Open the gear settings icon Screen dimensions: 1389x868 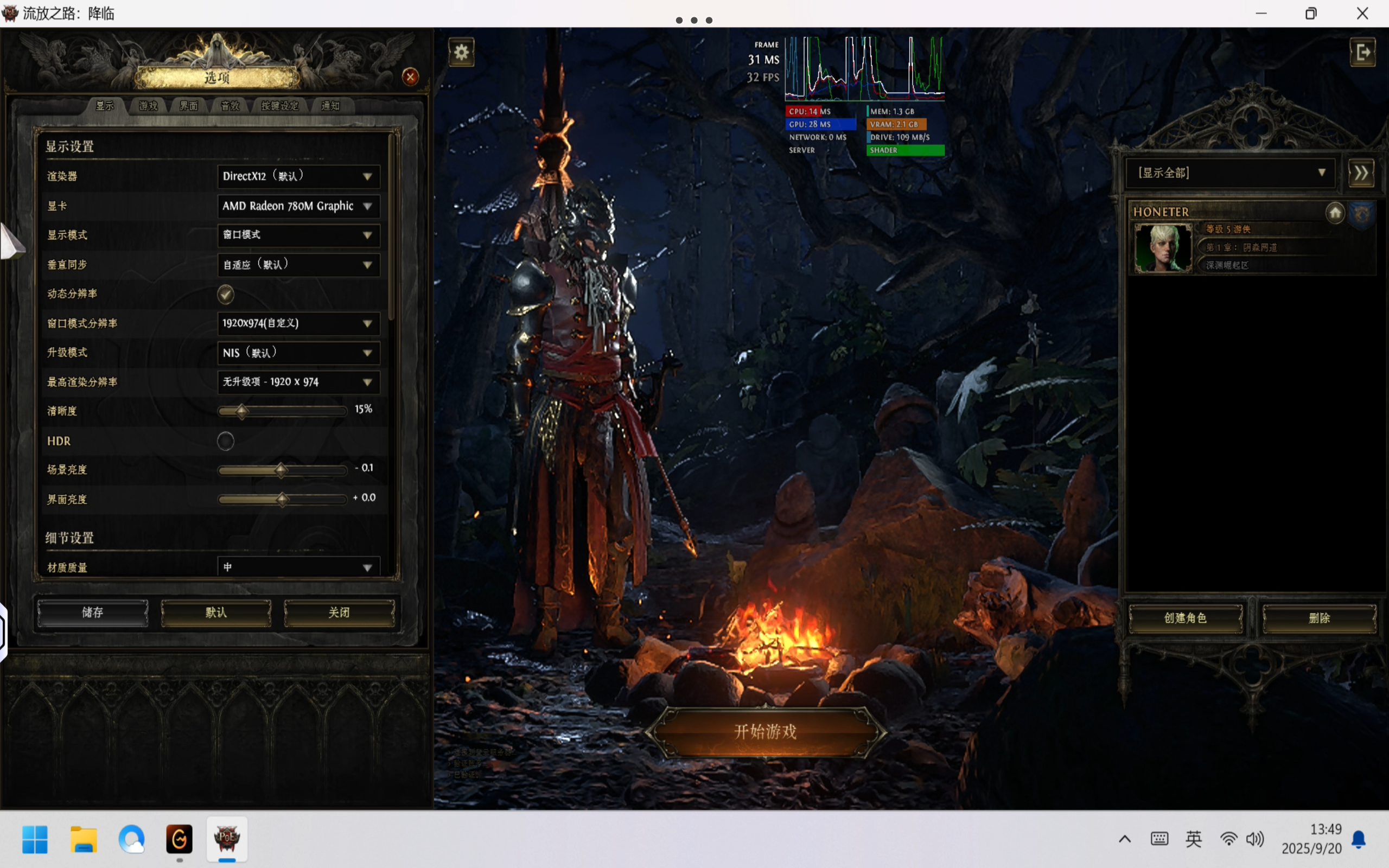coord(462,52)
